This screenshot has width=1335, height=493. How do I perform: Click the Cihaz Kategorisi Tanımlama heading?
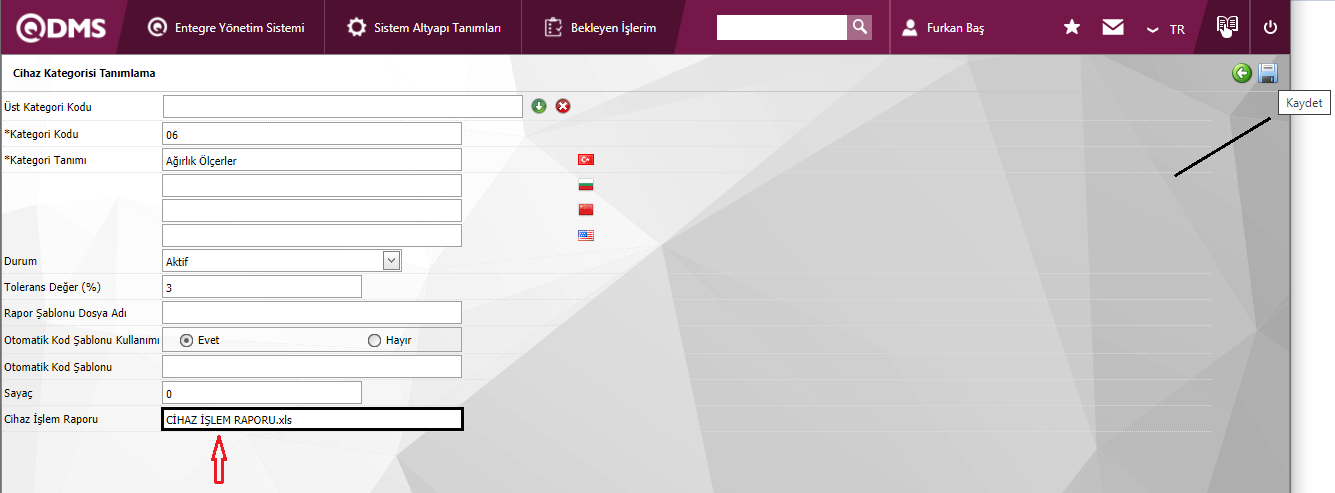pos(84,73)
